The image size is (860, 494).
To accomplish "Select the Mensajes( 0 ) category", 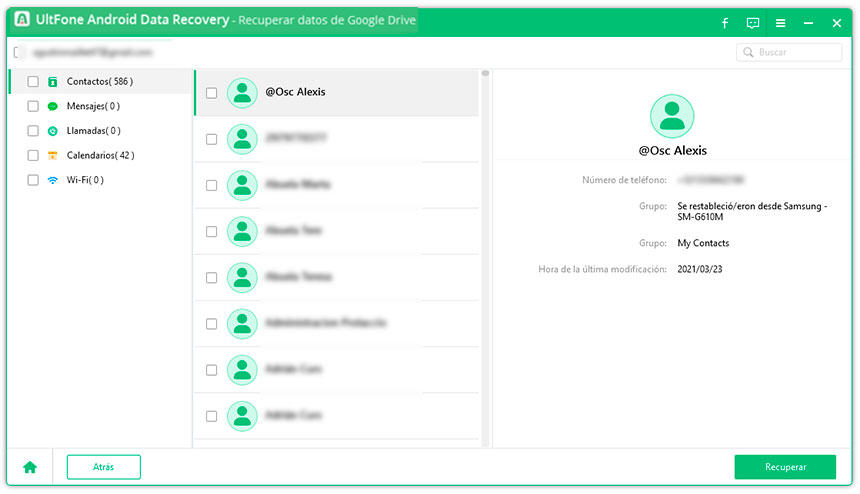I will tap(100, 106).
